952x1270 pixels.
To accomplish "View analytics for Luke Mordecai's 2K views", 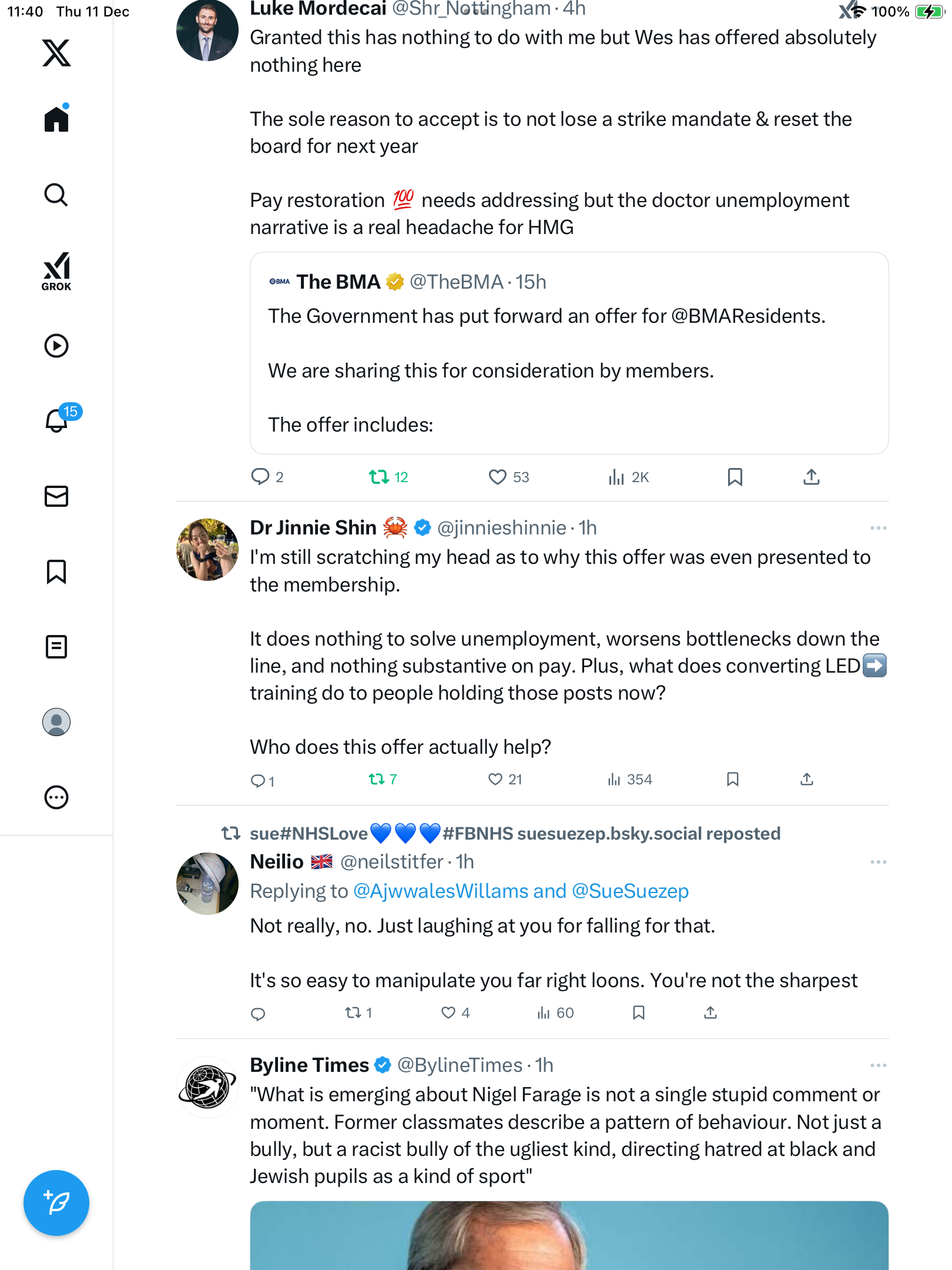I will 628,477.
